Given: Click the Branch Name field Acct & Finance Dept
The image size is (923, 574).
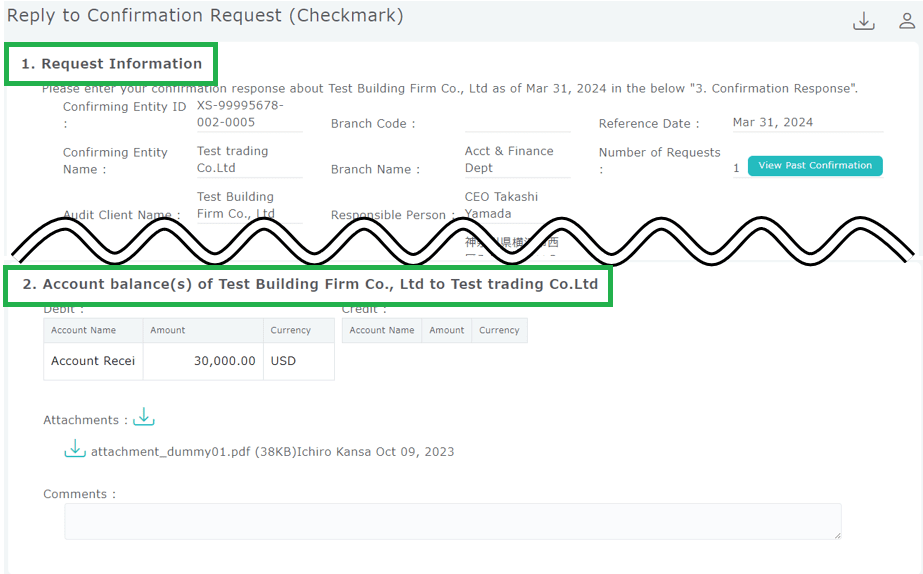Looking at the screenshot, I should (x=517, y=160).
